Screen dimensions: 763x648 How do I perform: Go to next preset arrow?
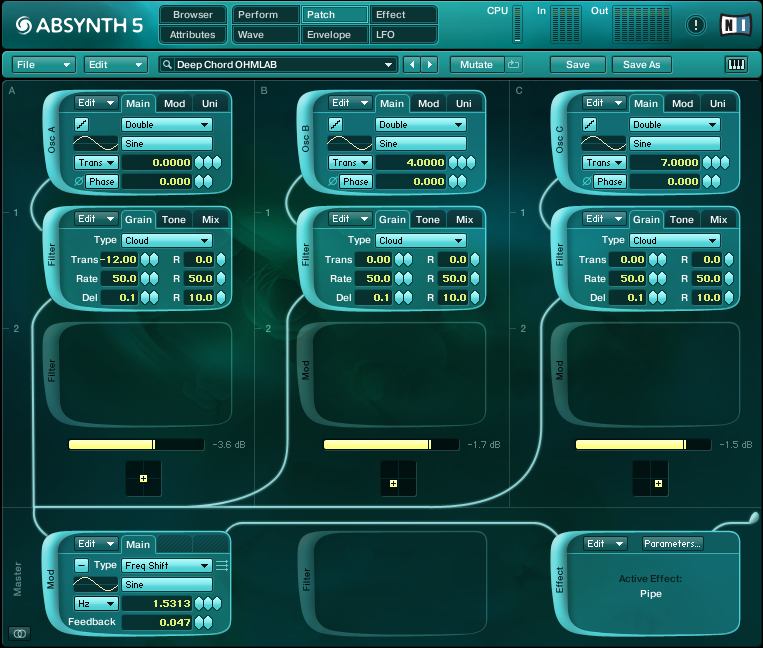pyautogui.click(x=429, y=64)
